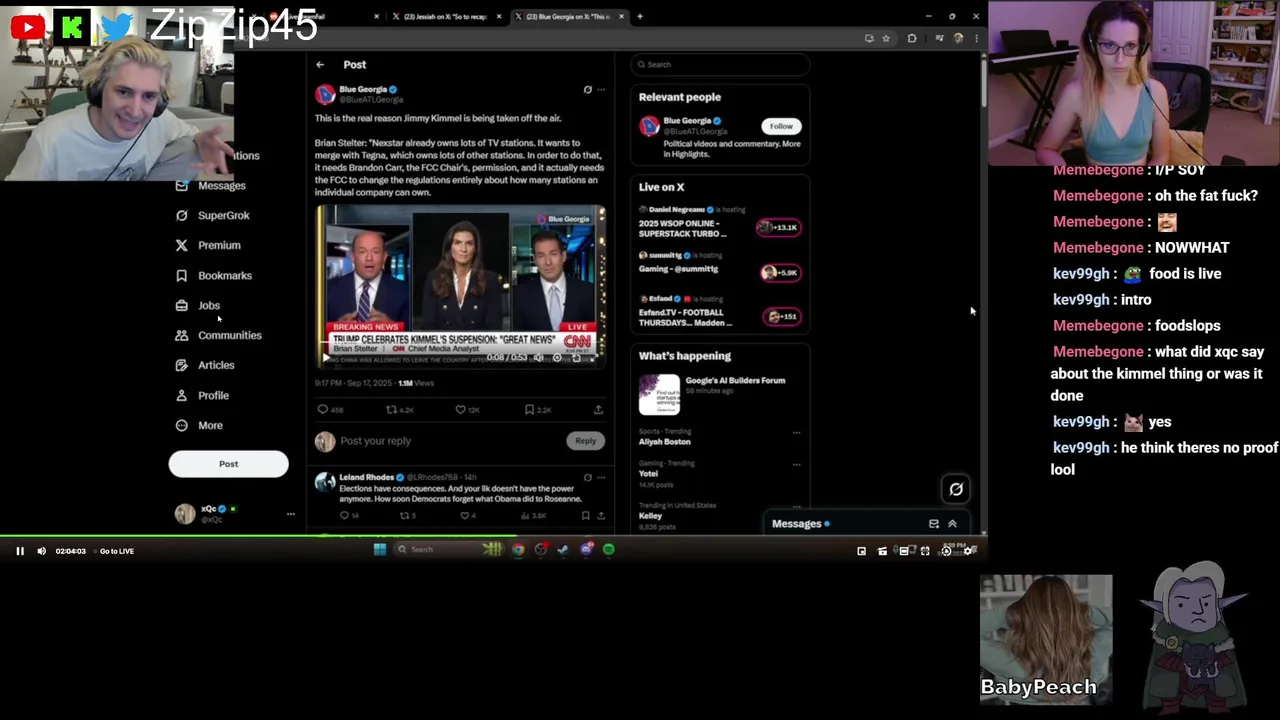Open the options menu for Aliyah Boston trend
Viewport: 1280px width, 720px height.
(x=796, y=433)
